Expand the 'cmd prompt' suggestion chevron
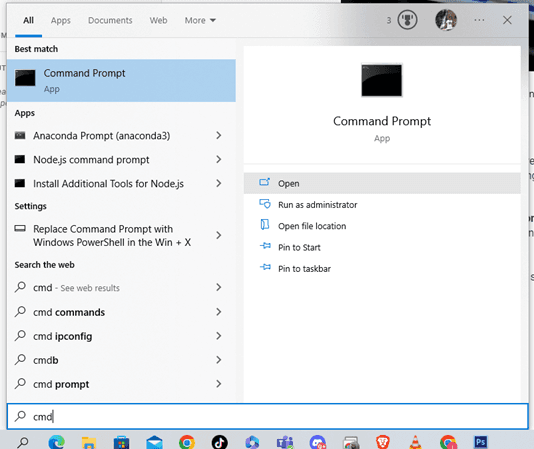The width and height of the screenshot is (534, 449). point(219,384)
